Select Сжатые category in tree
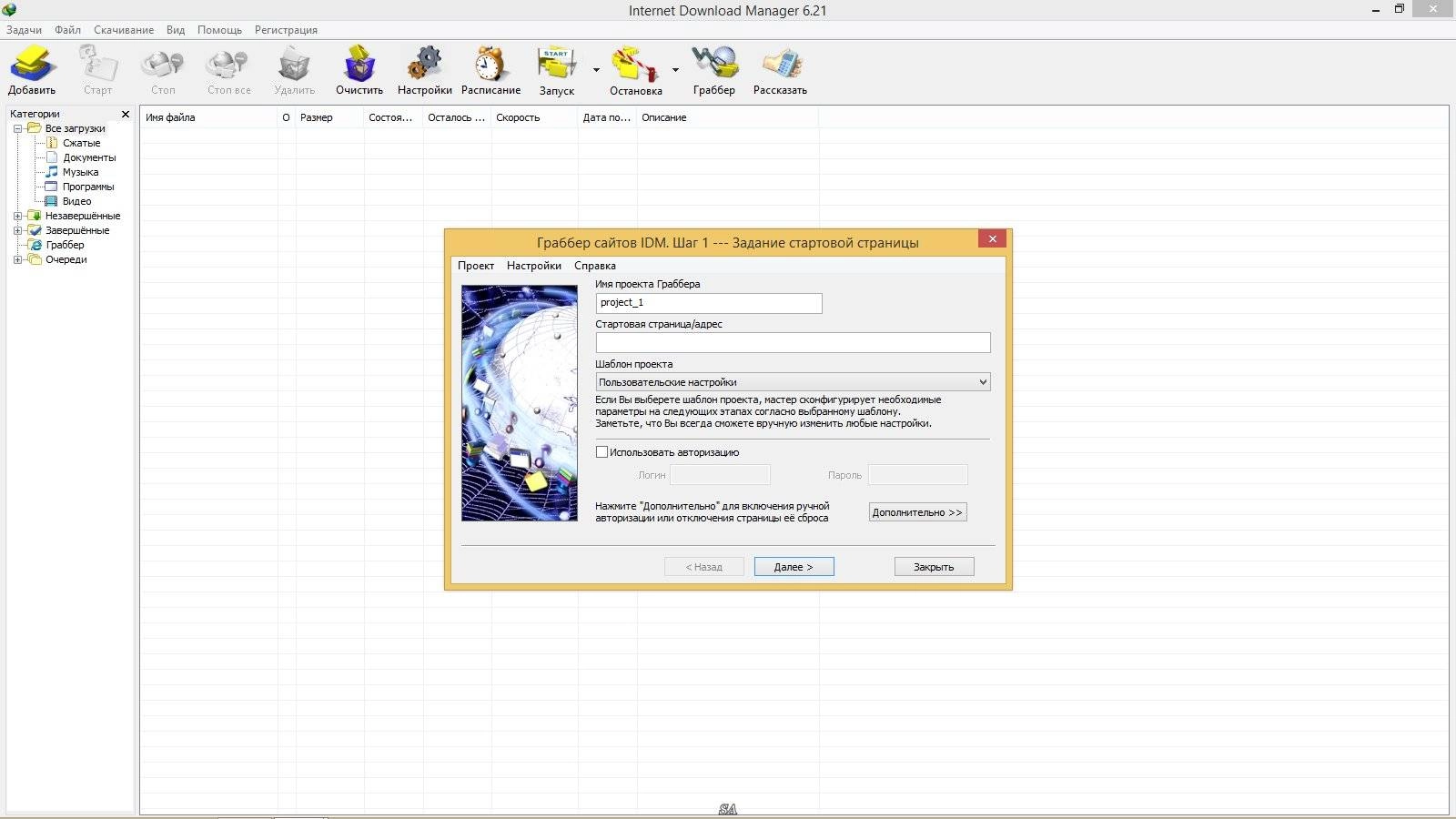 (81, 143)
